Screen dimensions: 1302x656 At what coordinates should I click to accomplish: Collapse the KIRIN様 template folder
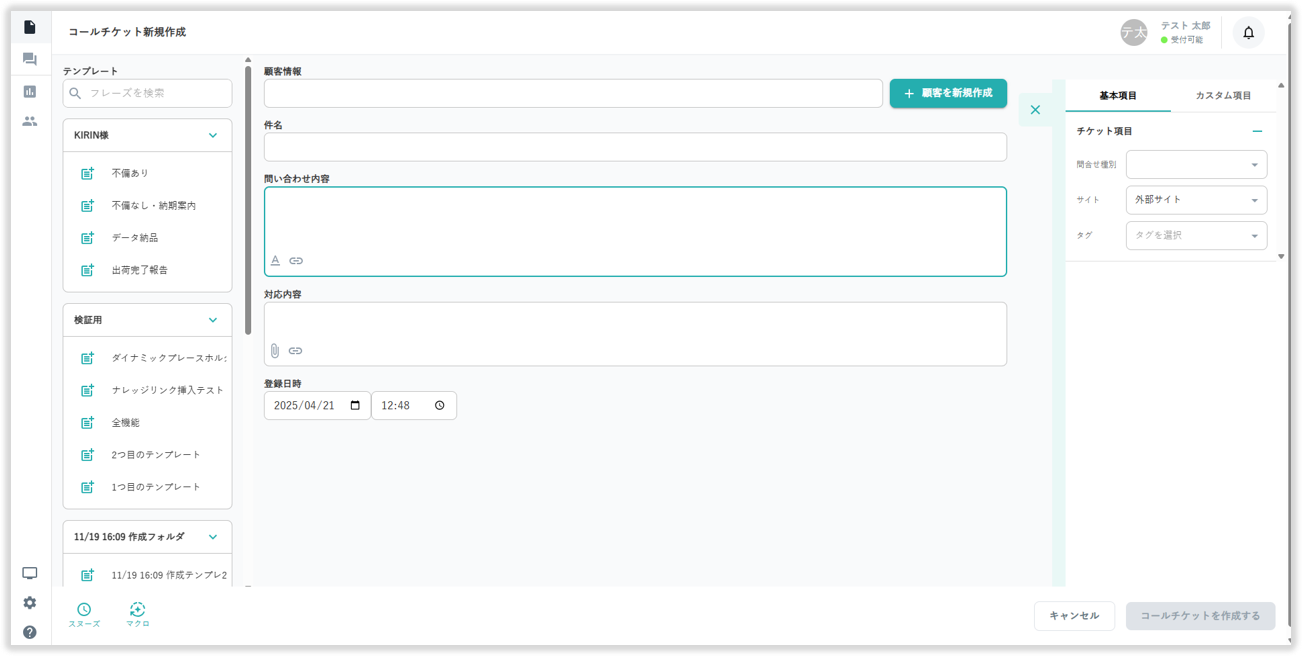[212, 135]
